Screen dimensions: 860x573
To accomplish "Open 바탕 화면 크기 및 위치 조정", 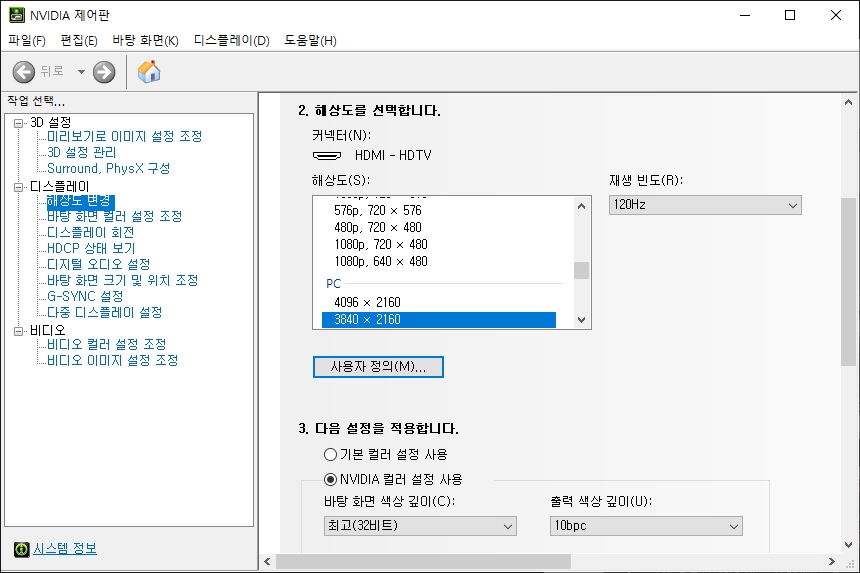I will 122,280.
